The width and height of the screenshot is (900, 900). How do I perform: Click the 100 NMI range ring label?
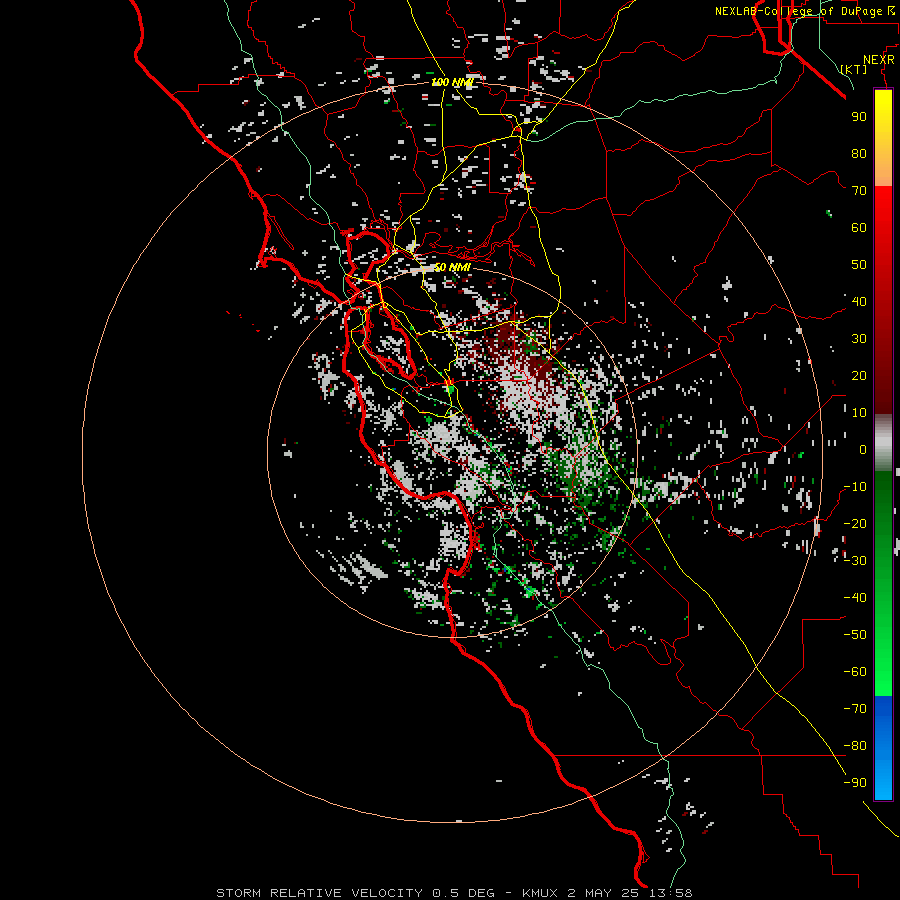pyautogui.click(x=452, y=83)
